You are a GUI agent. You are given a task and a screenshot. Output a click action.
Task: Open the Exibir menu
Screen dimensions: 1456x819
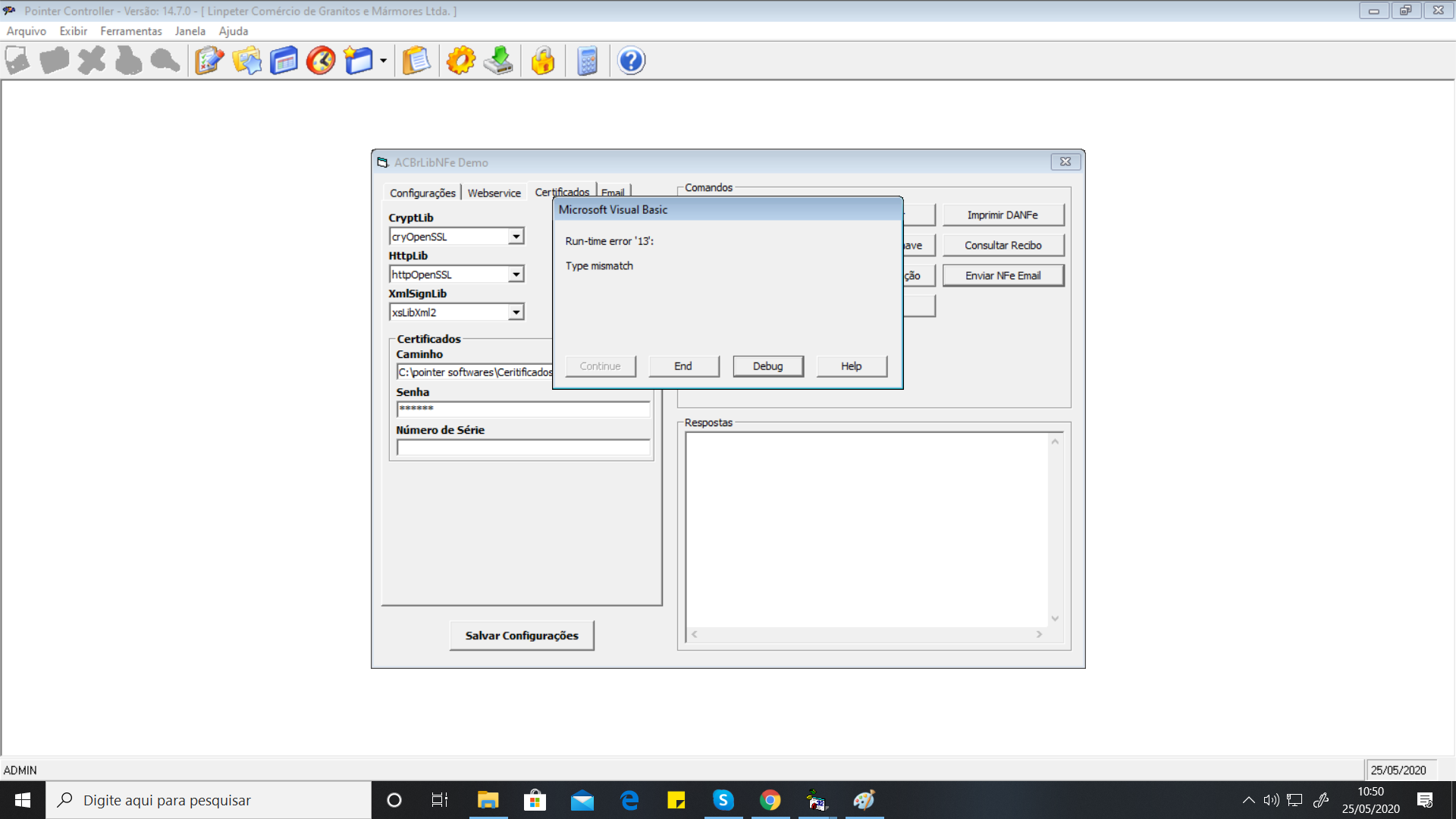pyautogui.click(x=74, y=31)
